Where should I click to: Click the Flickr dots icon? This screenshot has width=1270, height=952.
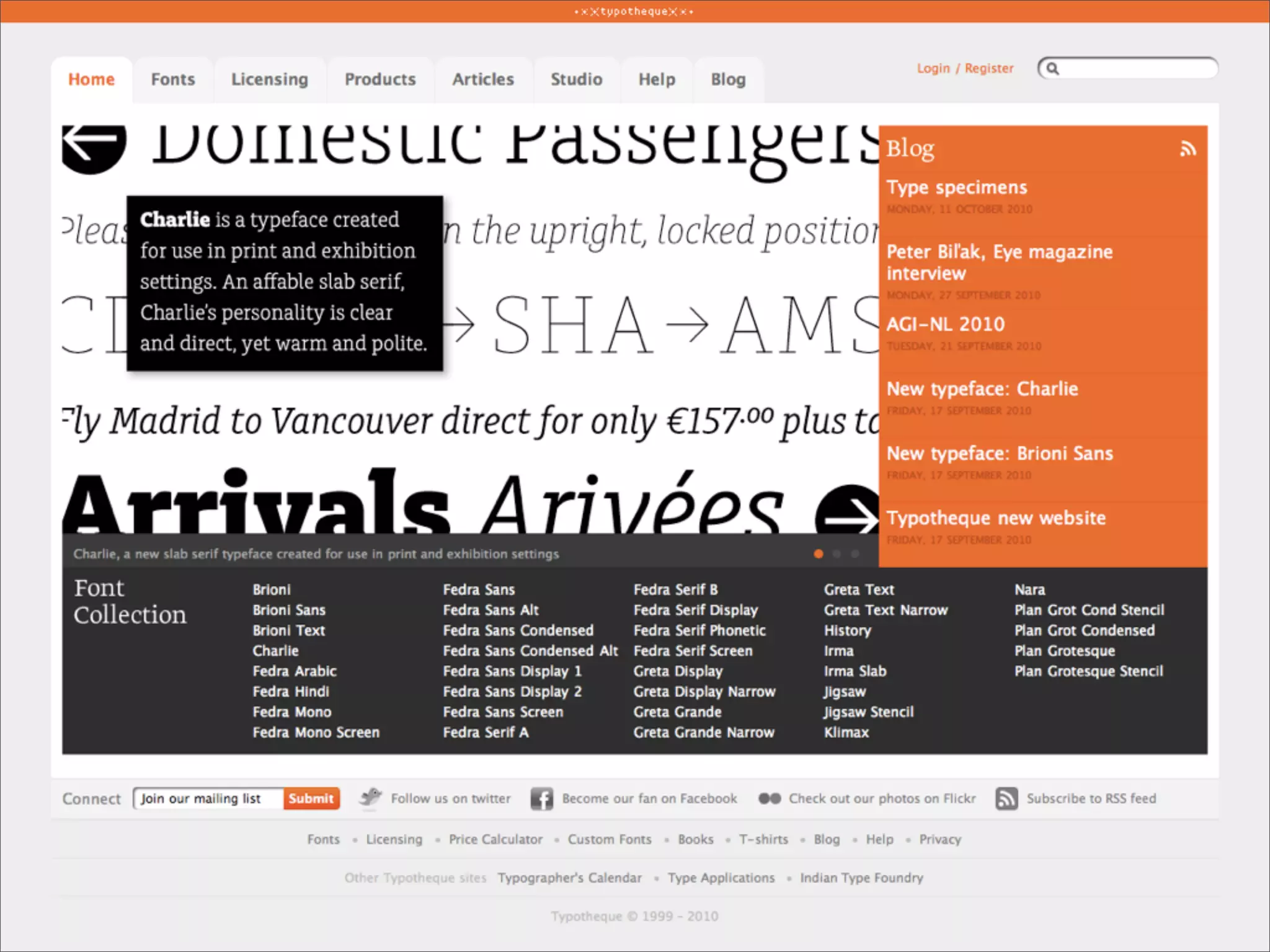770,798
